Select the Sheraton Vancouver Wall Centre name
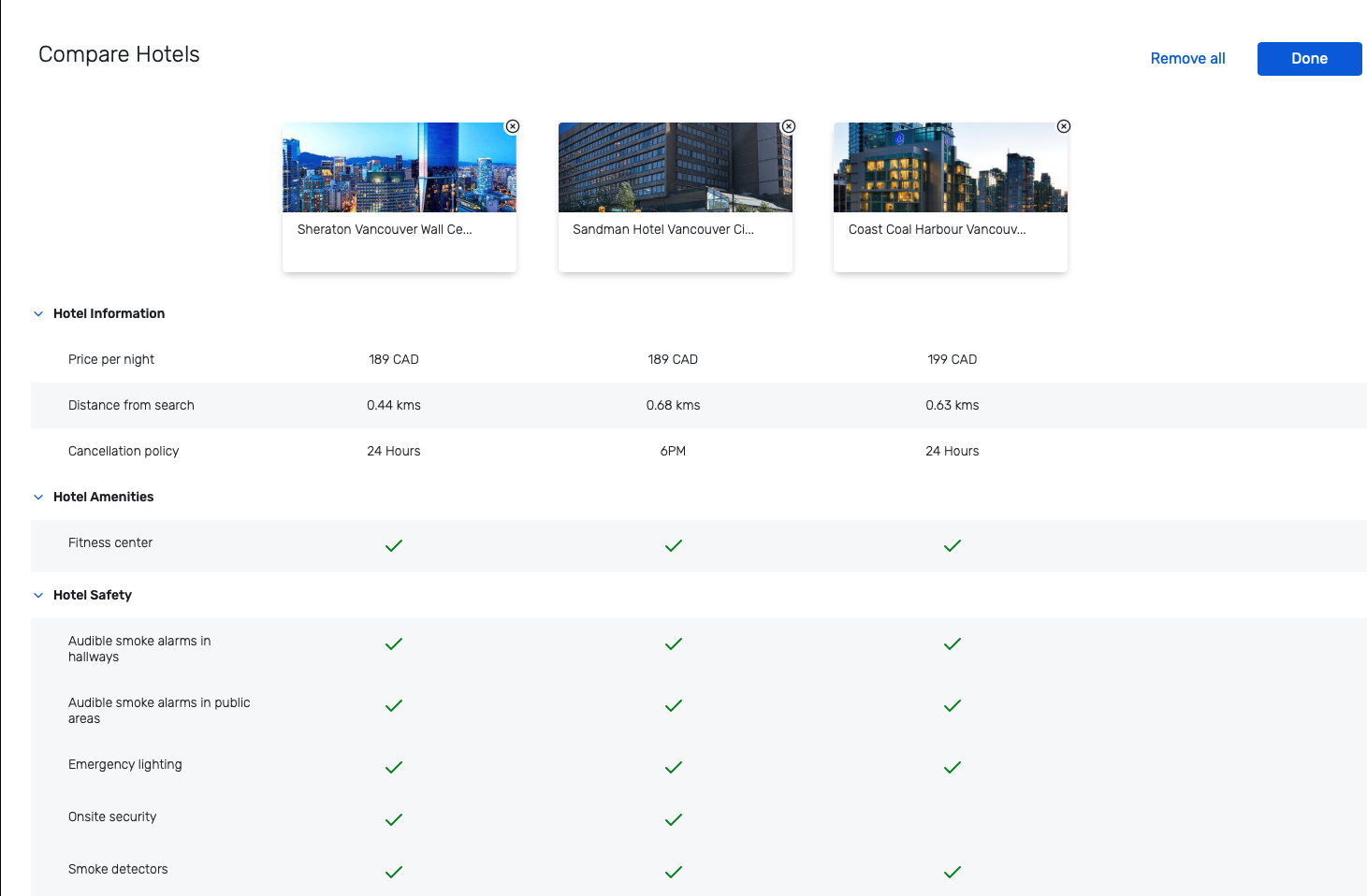Image resolution: width=1367 pixels, height=896 pixels. pyautogui.click(x=384, y=229)
